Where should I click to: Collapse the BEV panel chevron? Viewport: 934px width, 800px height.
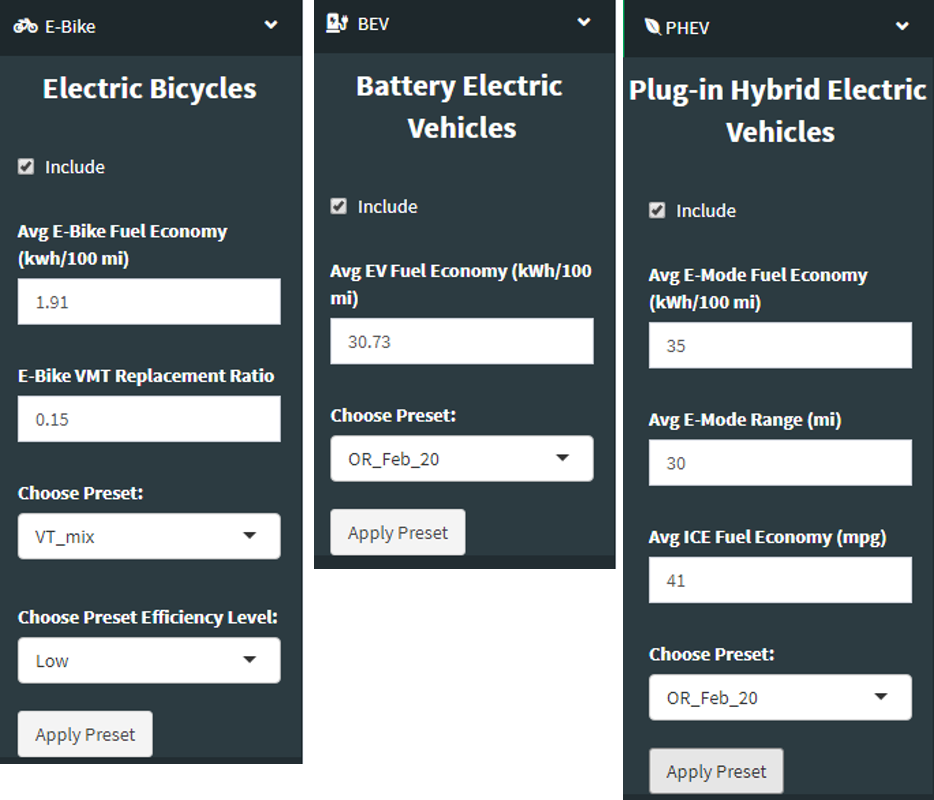584,23
